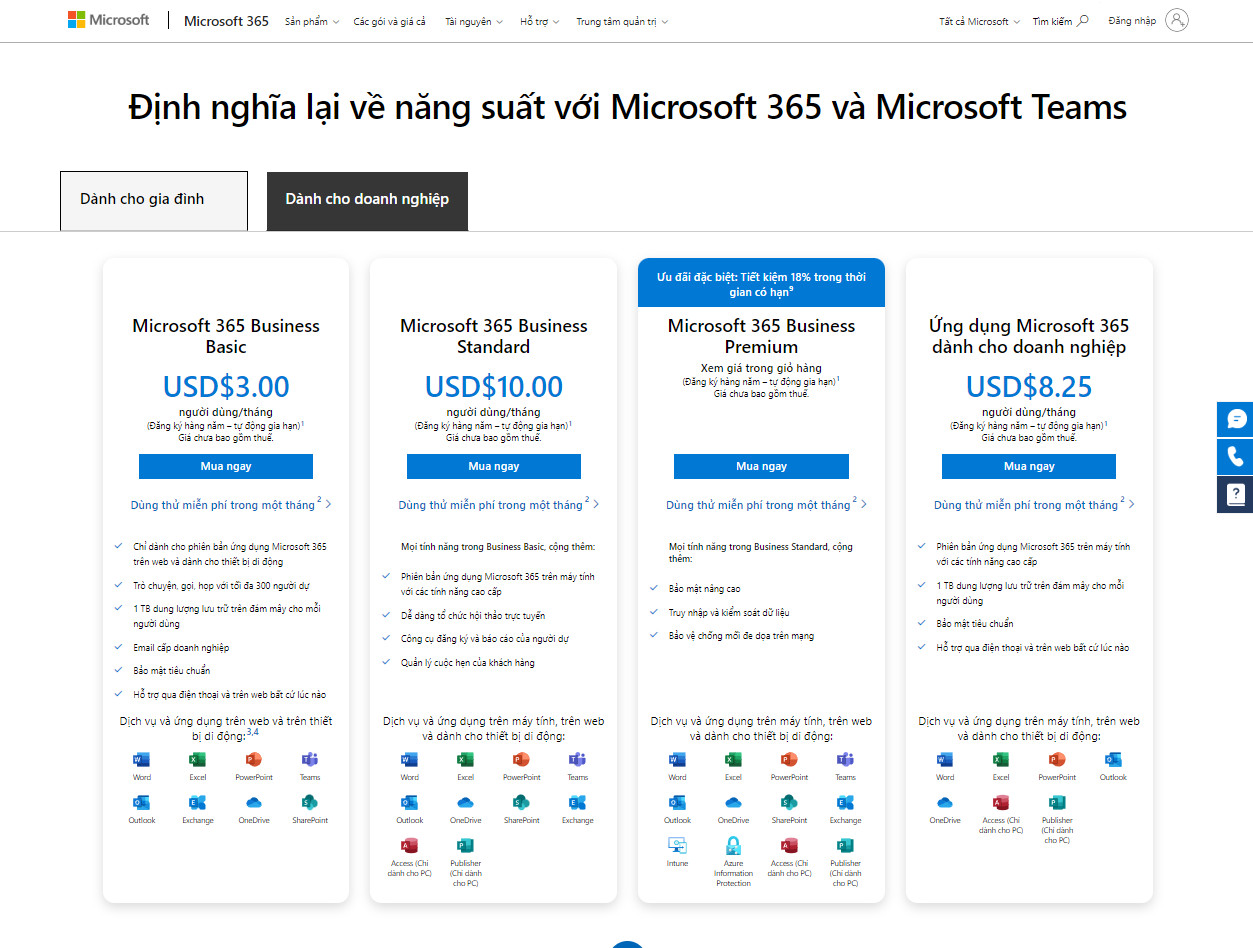Click Teams icon in Business Standard card

tap(577, 760)
